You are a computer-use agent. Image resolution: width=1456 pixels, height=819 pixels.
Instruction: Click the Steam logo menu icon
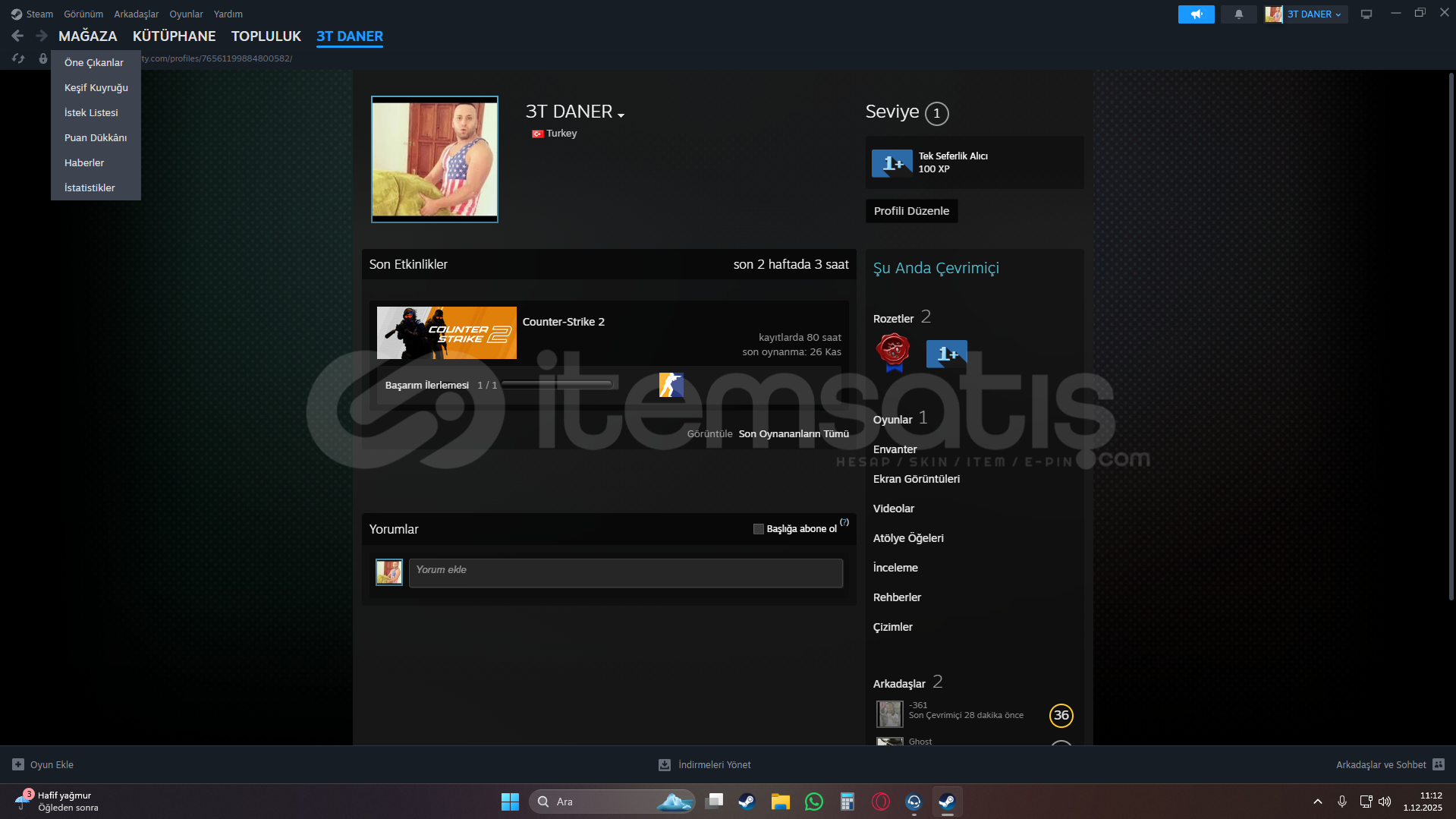click(x=17, y=14)
